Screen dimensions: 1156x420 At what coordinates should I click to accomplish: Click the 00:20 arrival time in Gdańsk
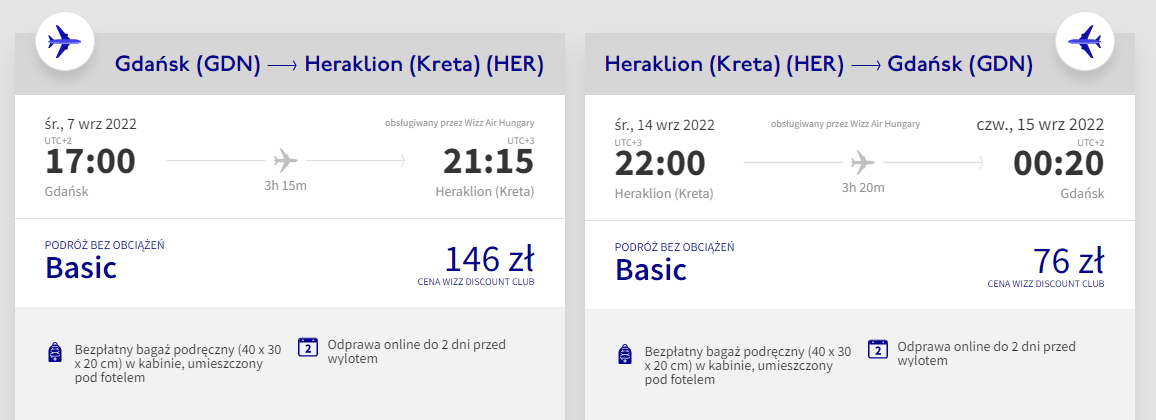[1059, 162]
